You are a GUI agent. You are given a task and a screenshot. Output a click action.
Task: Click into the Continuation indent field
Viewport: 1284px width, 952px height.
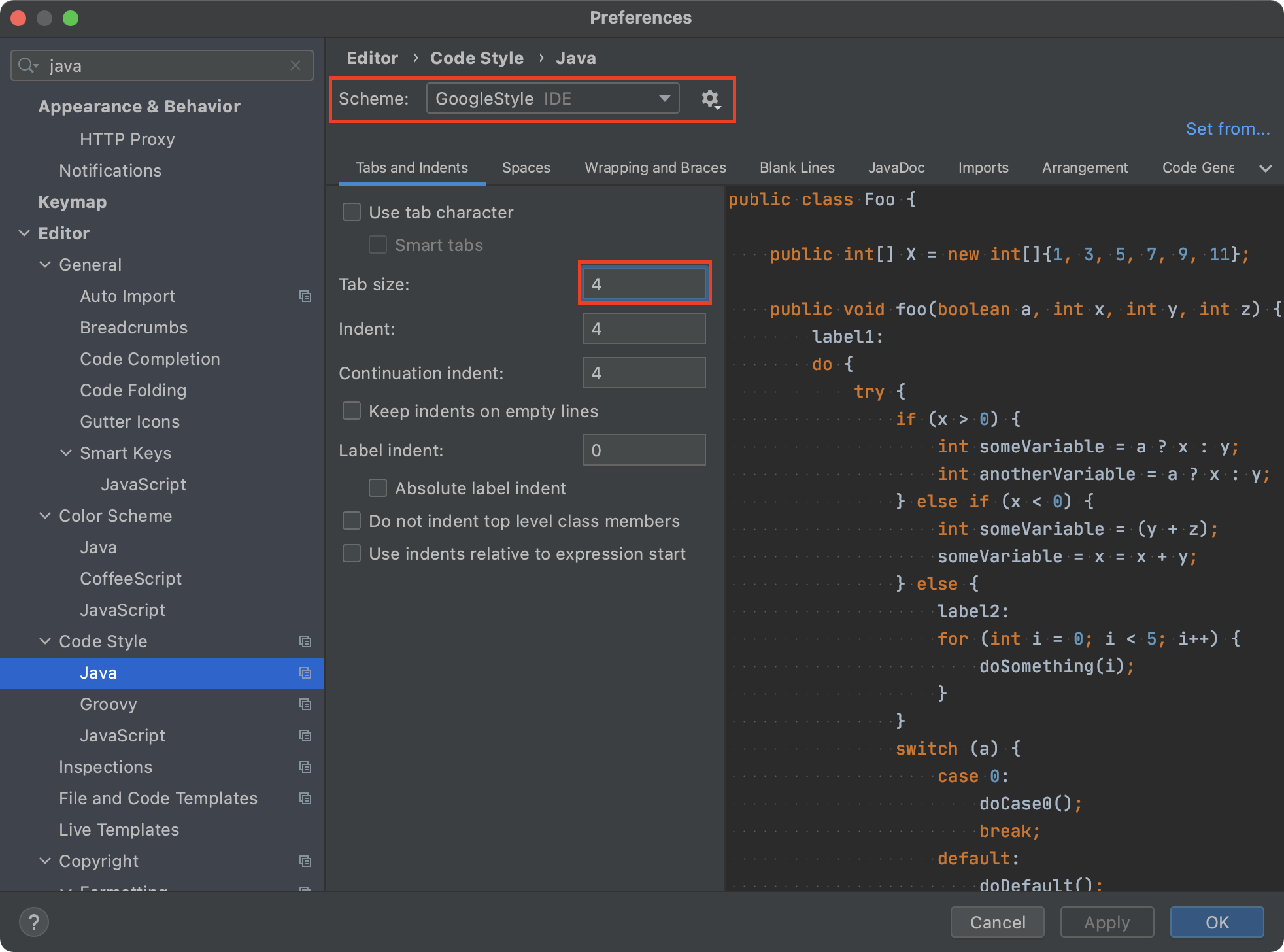[644, 373]
